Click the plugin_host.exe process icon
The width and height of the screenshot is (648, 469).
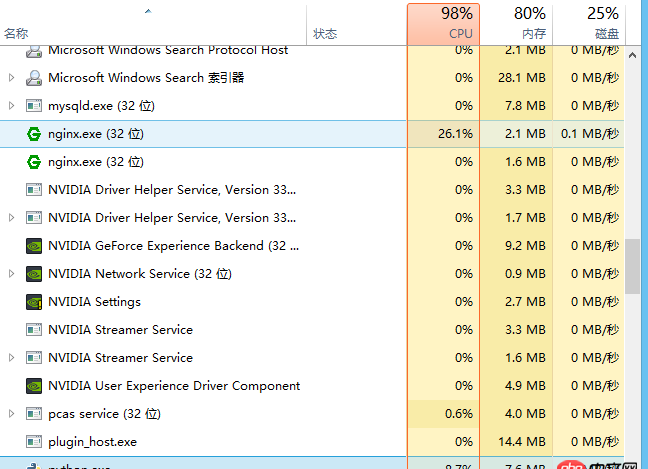pos(33,441)
